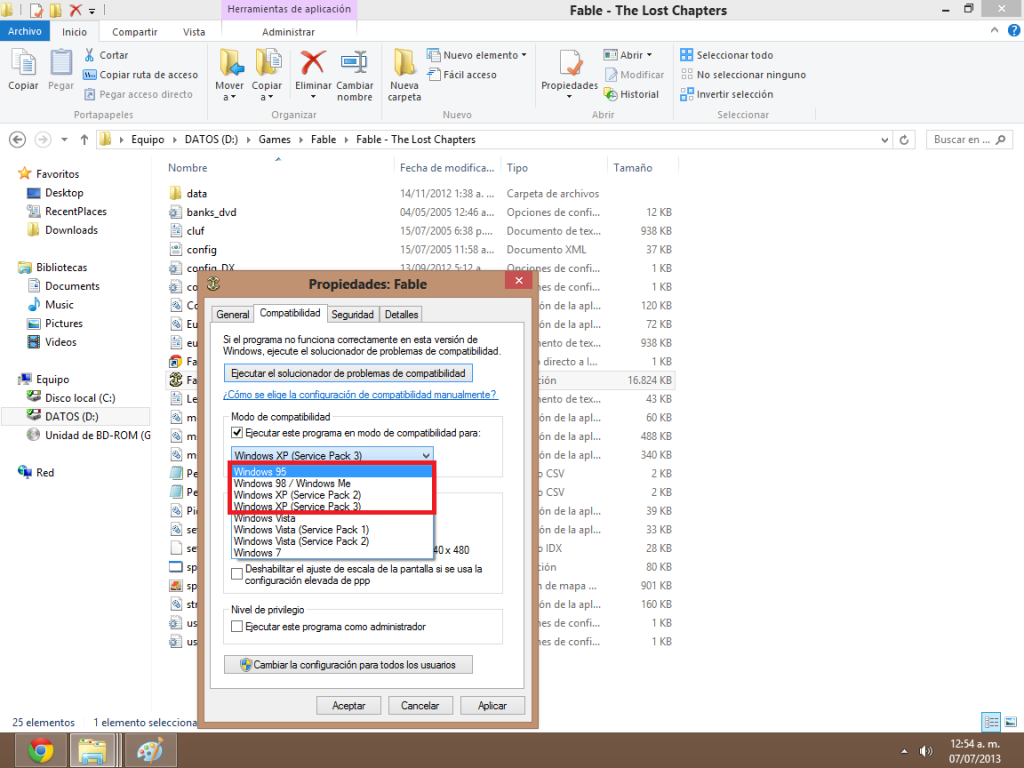1024x768 pixels.
Task: Select Disco local (C:) drive
Action: pos(80,398)
